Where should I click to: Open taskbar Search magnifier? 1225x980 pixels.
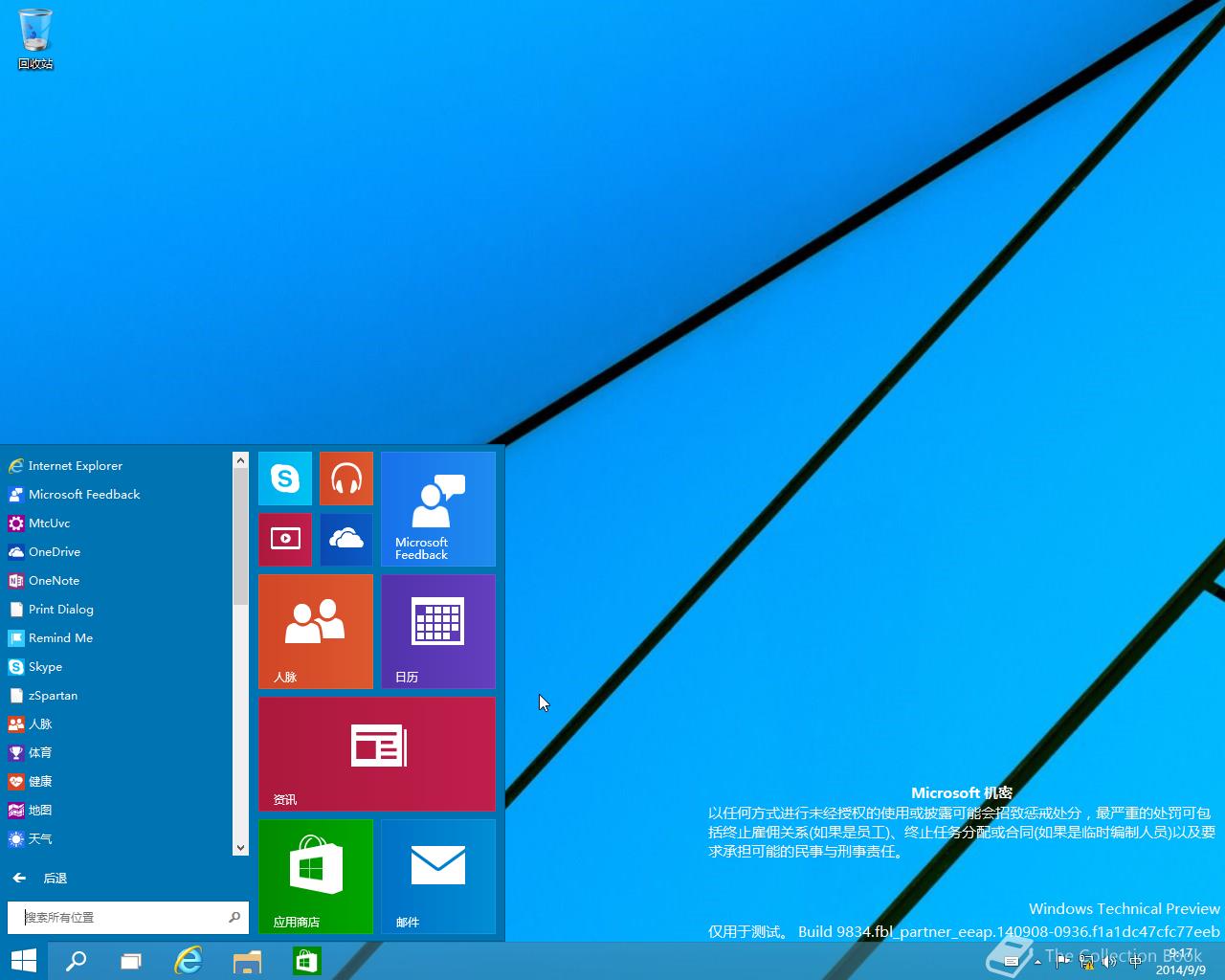pyautogui.click(x=76, y=961)
